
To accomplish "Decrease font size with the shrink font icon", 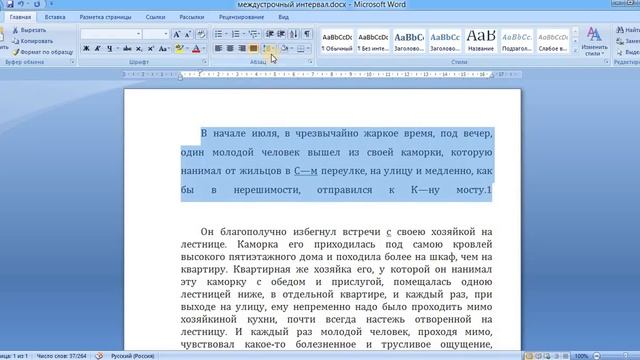I will [x=188, y=34].
